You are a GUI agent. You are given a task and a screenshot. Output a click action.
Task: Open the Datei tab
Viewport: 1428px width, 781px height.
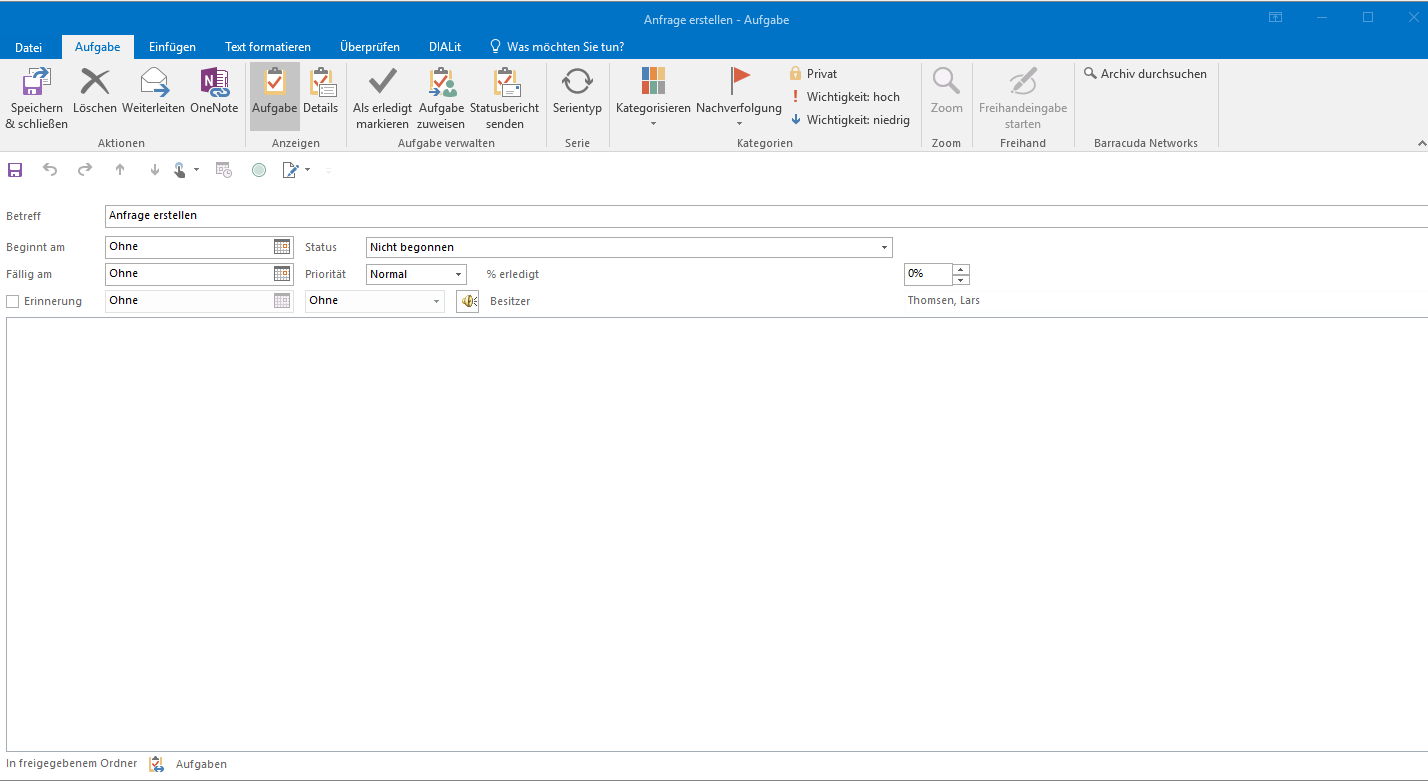[x=29, y=47]
